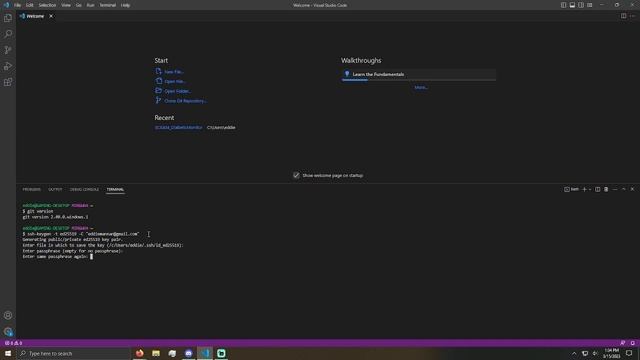Toggle bottom panel layout icon
The height and width of the screenshot is (360, 640).
click(572, 5)
